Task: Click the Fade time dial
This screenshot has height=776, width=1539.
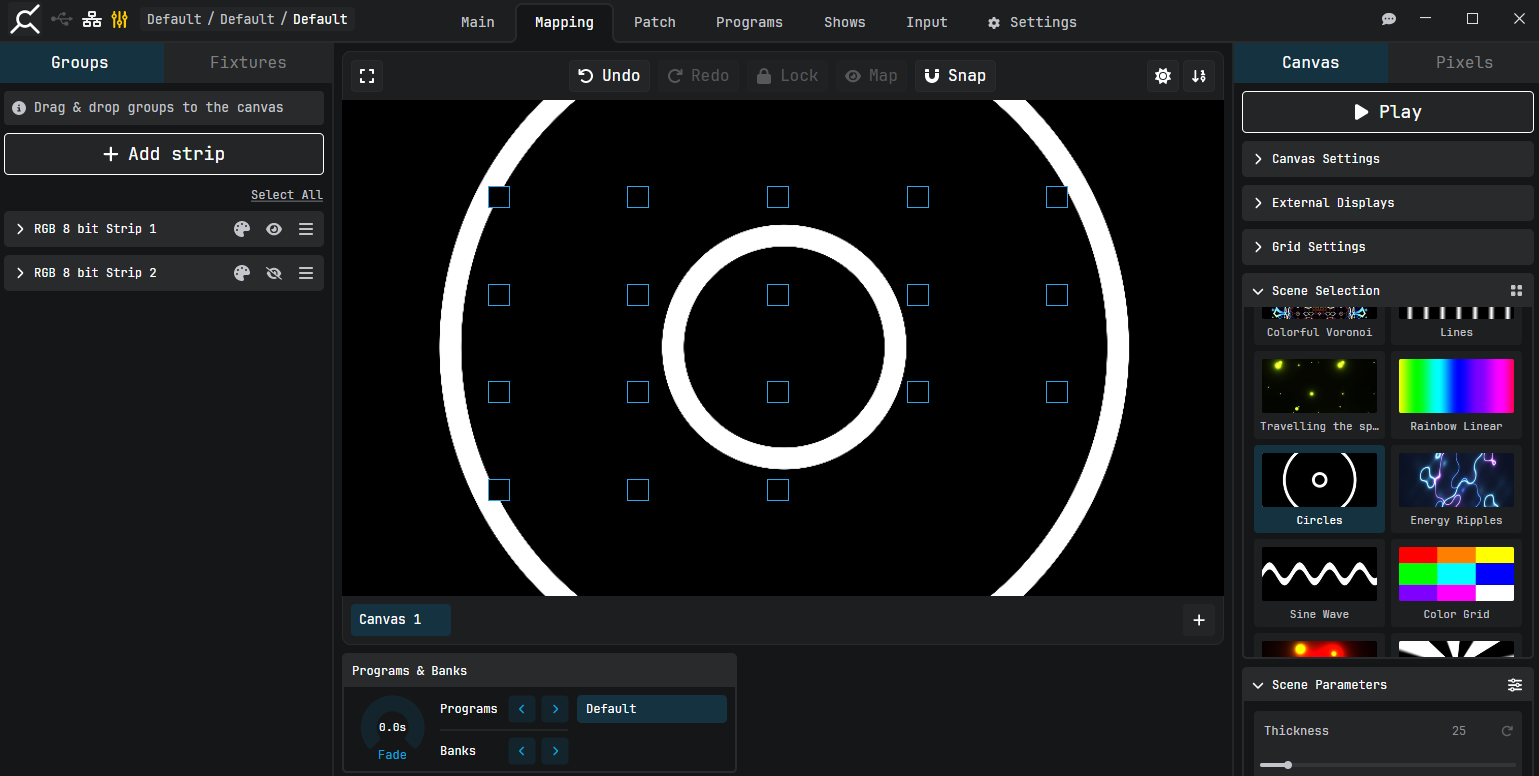Action: tap(392, 727)
